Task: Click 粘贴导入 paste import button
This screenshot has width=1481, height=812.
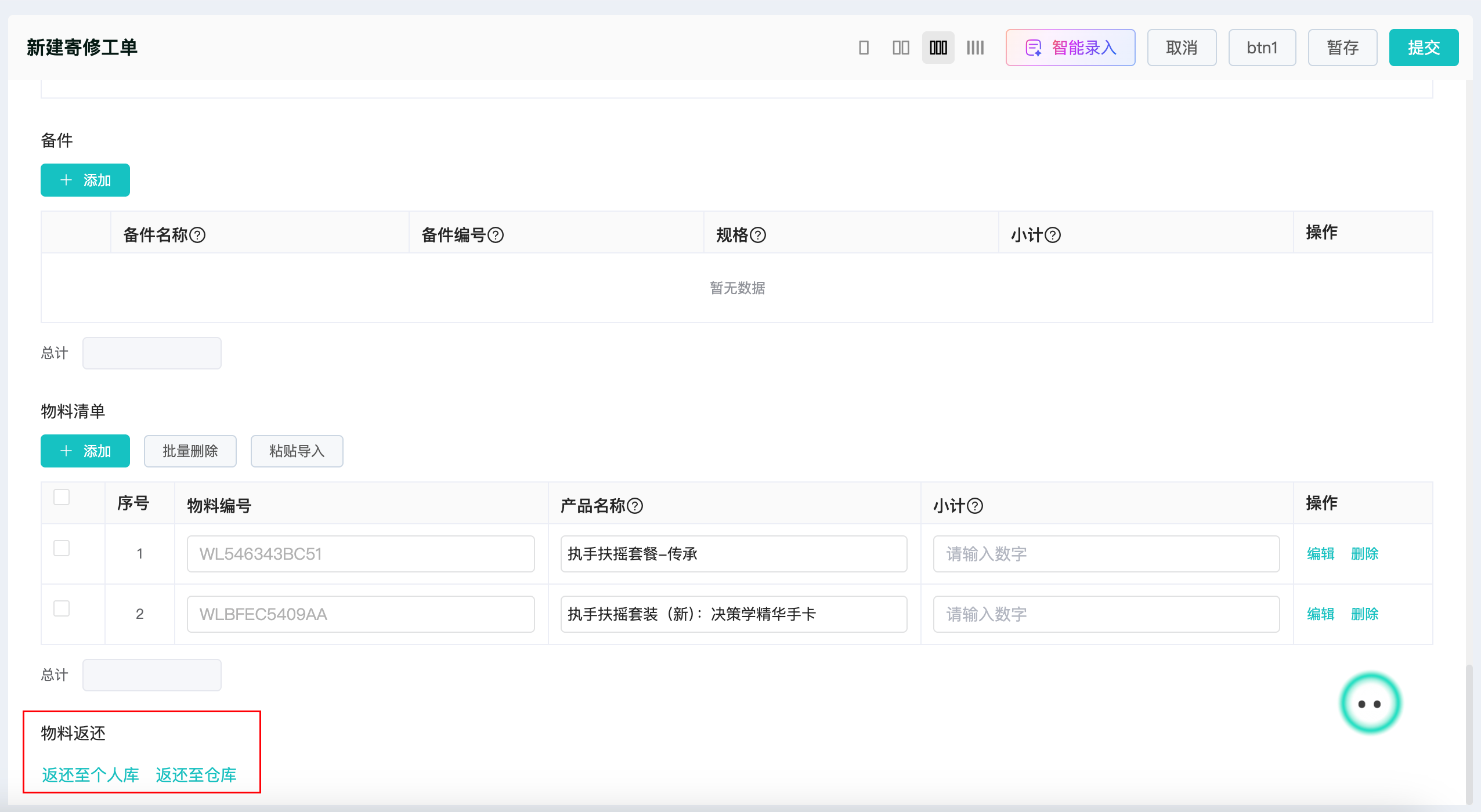Action: coord(297,451)
